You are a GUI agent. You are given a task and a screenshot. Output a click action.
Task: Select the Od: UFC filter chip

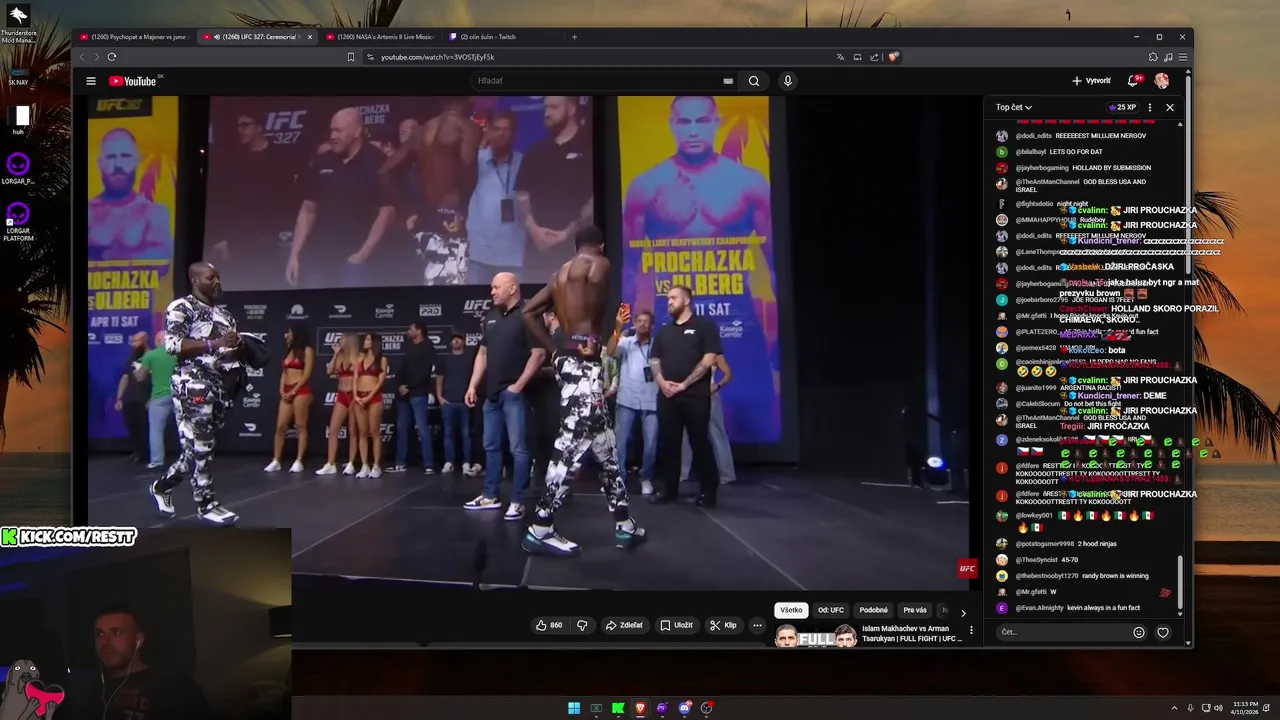[x=831, y=610]
